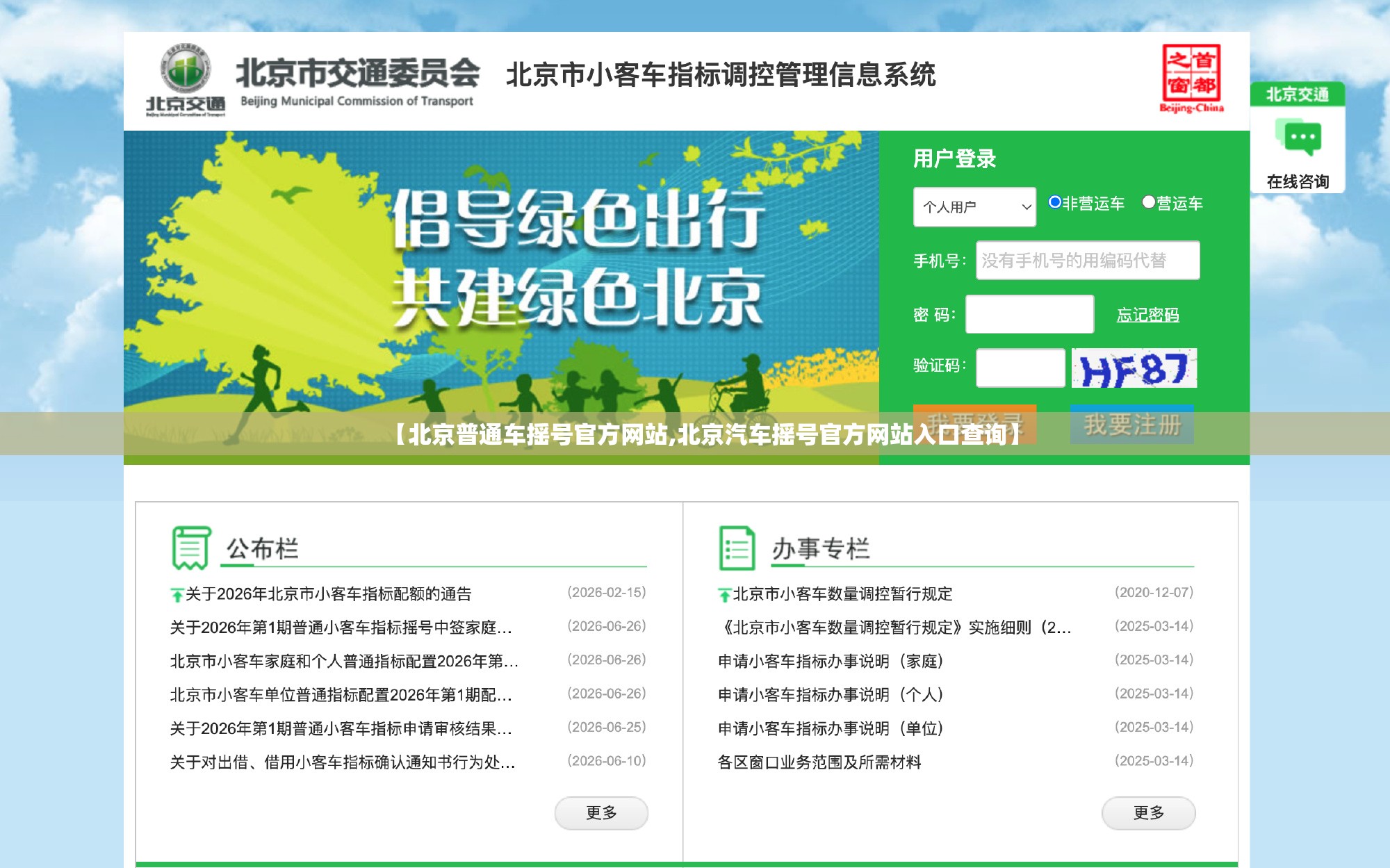Open 关于对出借、借用小客车指标确认通知书 notice
Viewport: 1390px width, 868px height.
tap(343, 762)
